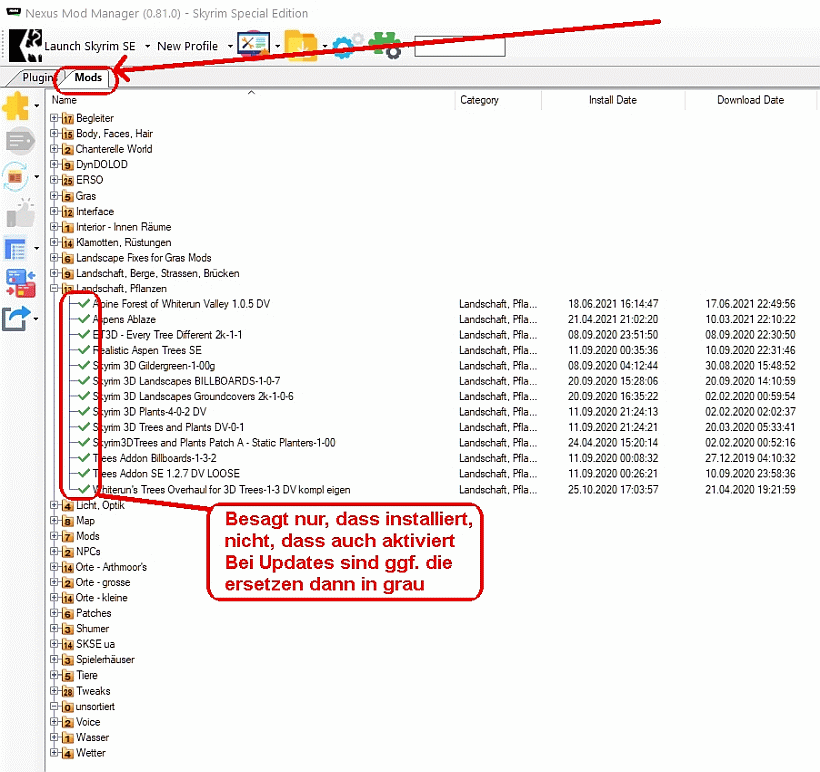Toggle the green checkmark for Aspens Ablaze

tap(84, 319)
